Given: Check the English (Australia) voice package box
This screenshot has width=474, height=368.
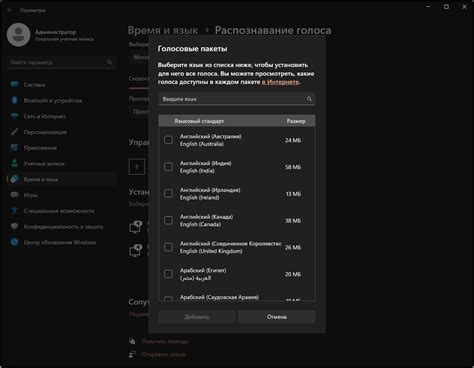Looking at the screenshot, I should pyautogui.click(x=168, y=140).
